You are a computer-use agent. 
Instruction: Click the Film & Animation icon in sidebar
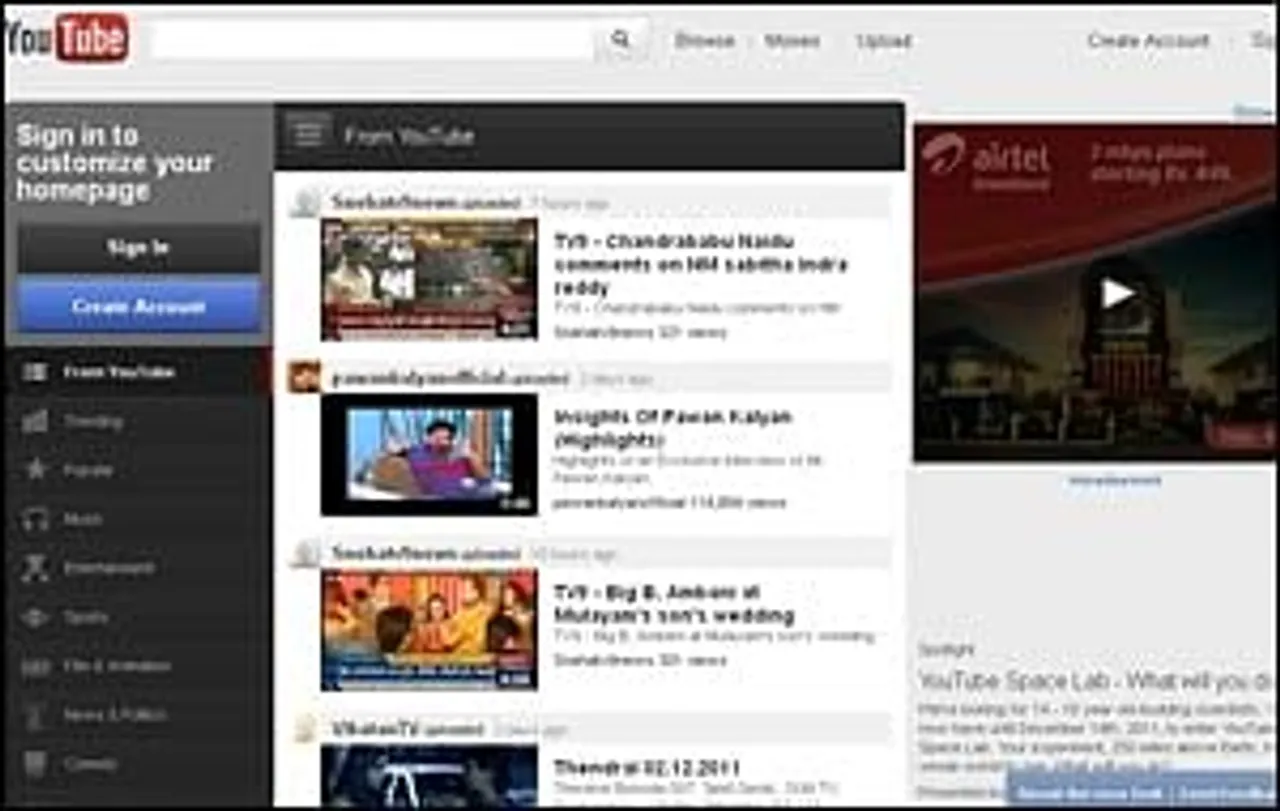[35, 666]
